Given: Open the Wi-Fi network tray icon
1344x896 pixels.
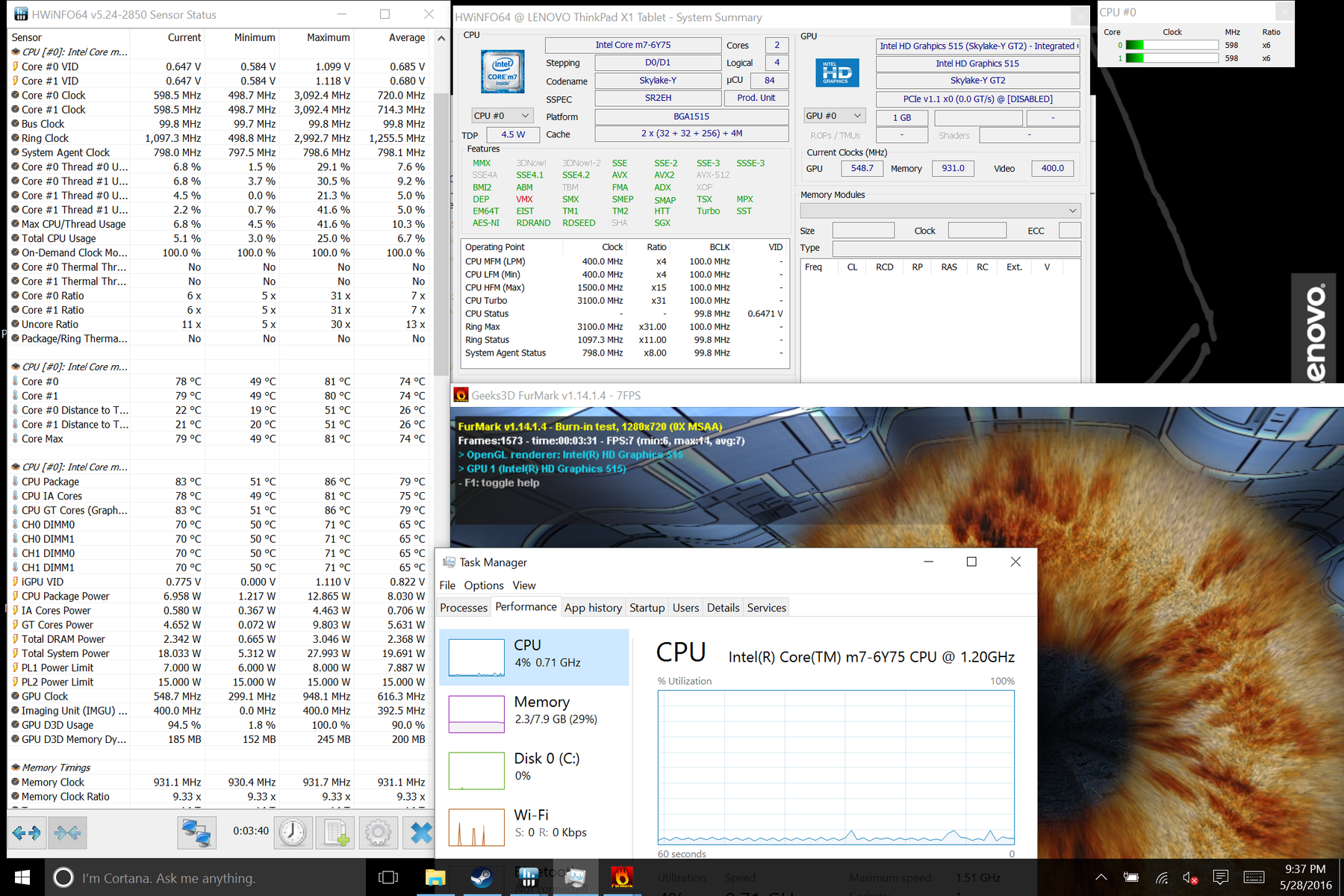Looking at the screenshot, I should pos(1162,877).
